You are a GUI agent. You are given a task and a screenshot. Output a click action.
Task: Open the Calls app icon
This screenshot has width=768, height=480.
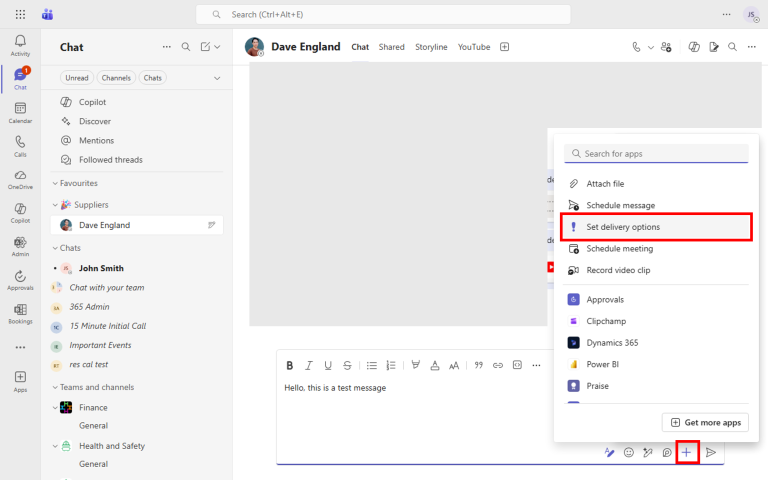[x=20, y=146]
